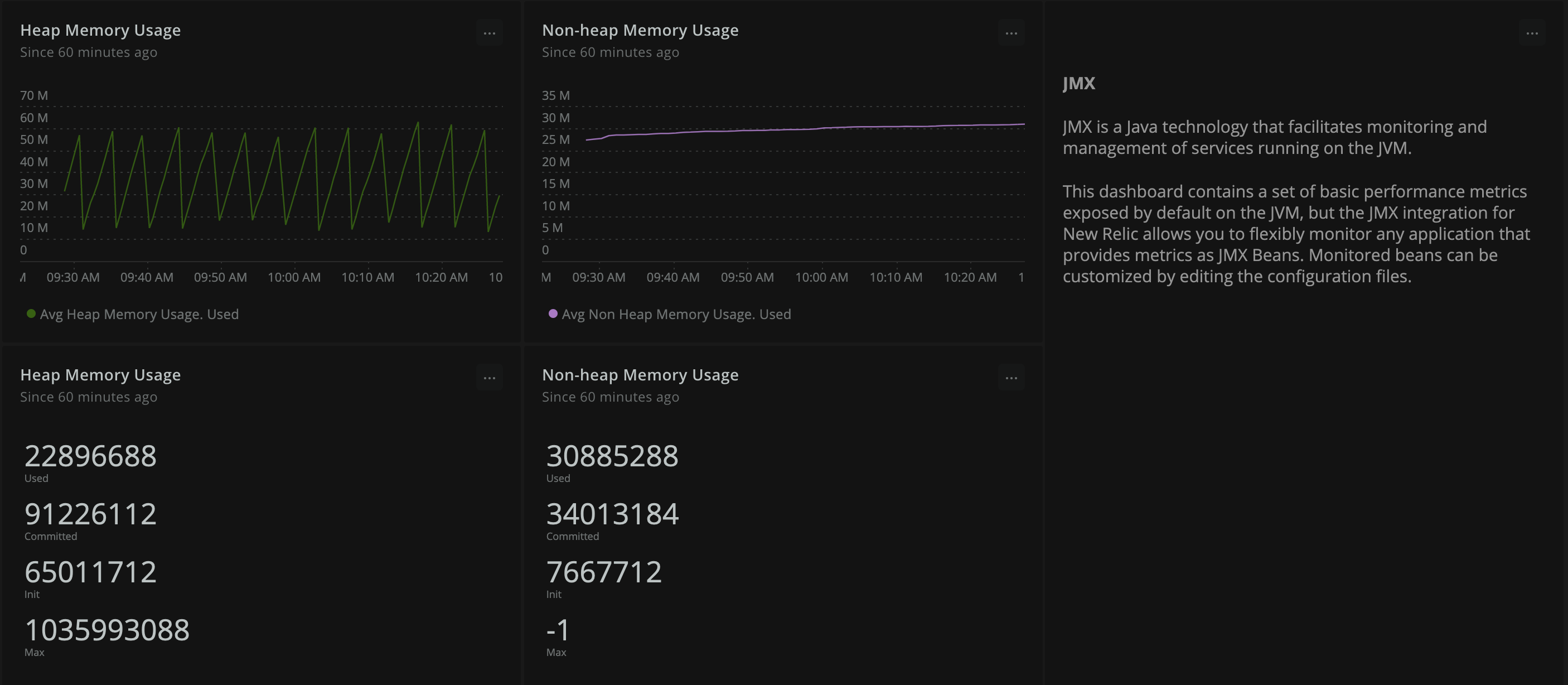
Task: Click the green heap legend color dot
Action: click(31, 313)
